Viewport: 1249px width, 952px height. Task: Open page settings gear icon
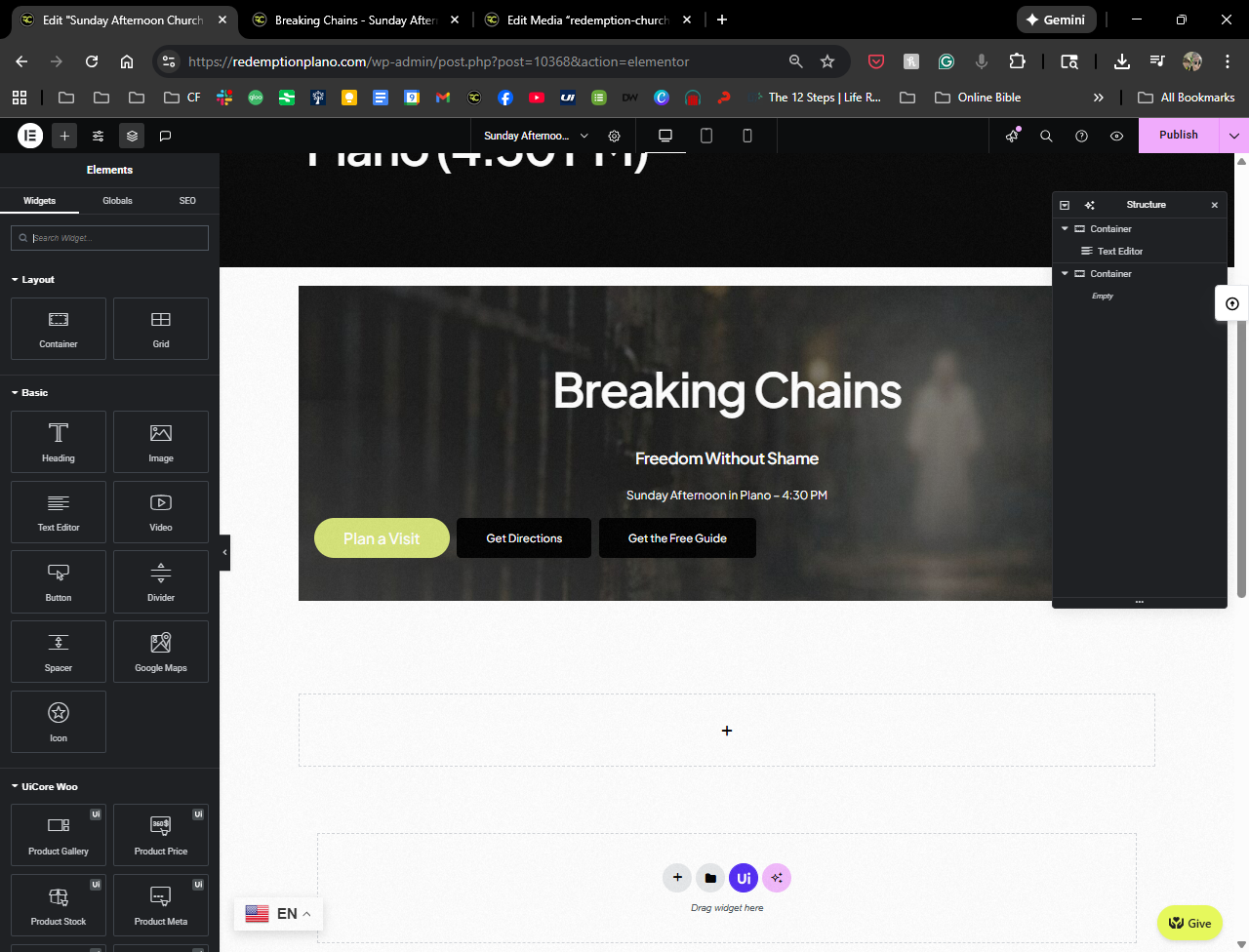(x=614, y=136)
